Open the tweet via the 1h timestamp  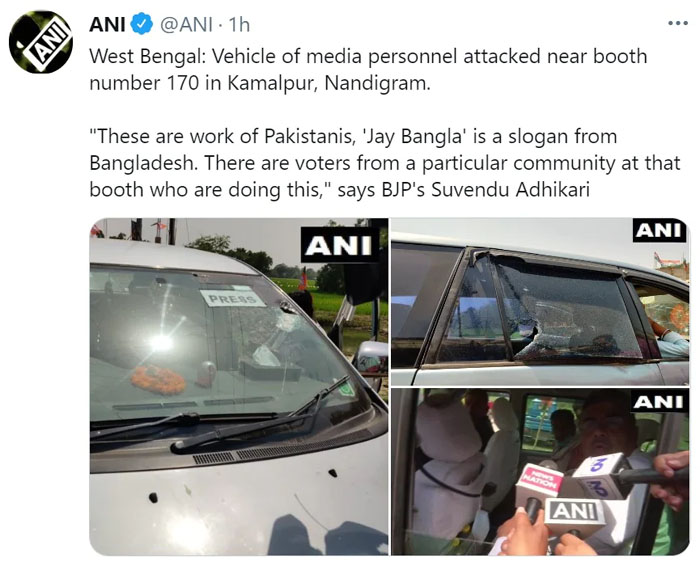[x=239, y=25]
